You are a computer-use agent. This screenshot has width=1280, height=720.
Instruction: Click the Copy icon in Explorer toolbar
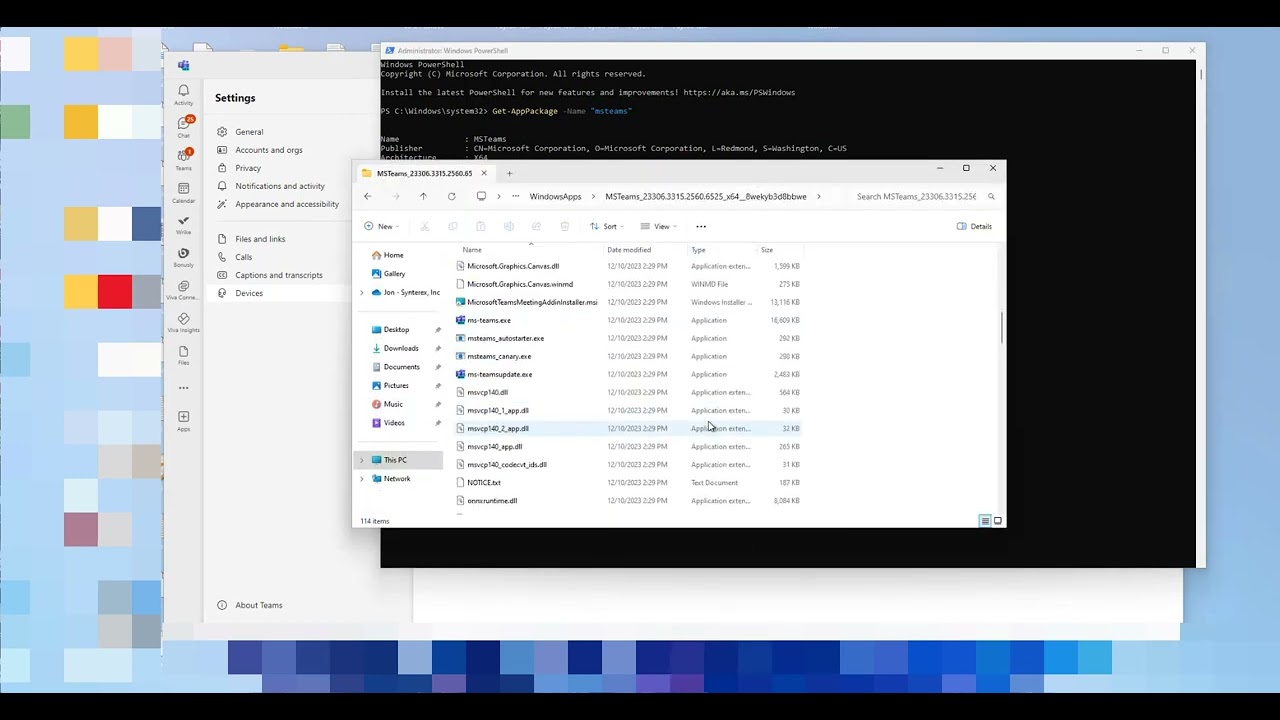tap(453, 226)
